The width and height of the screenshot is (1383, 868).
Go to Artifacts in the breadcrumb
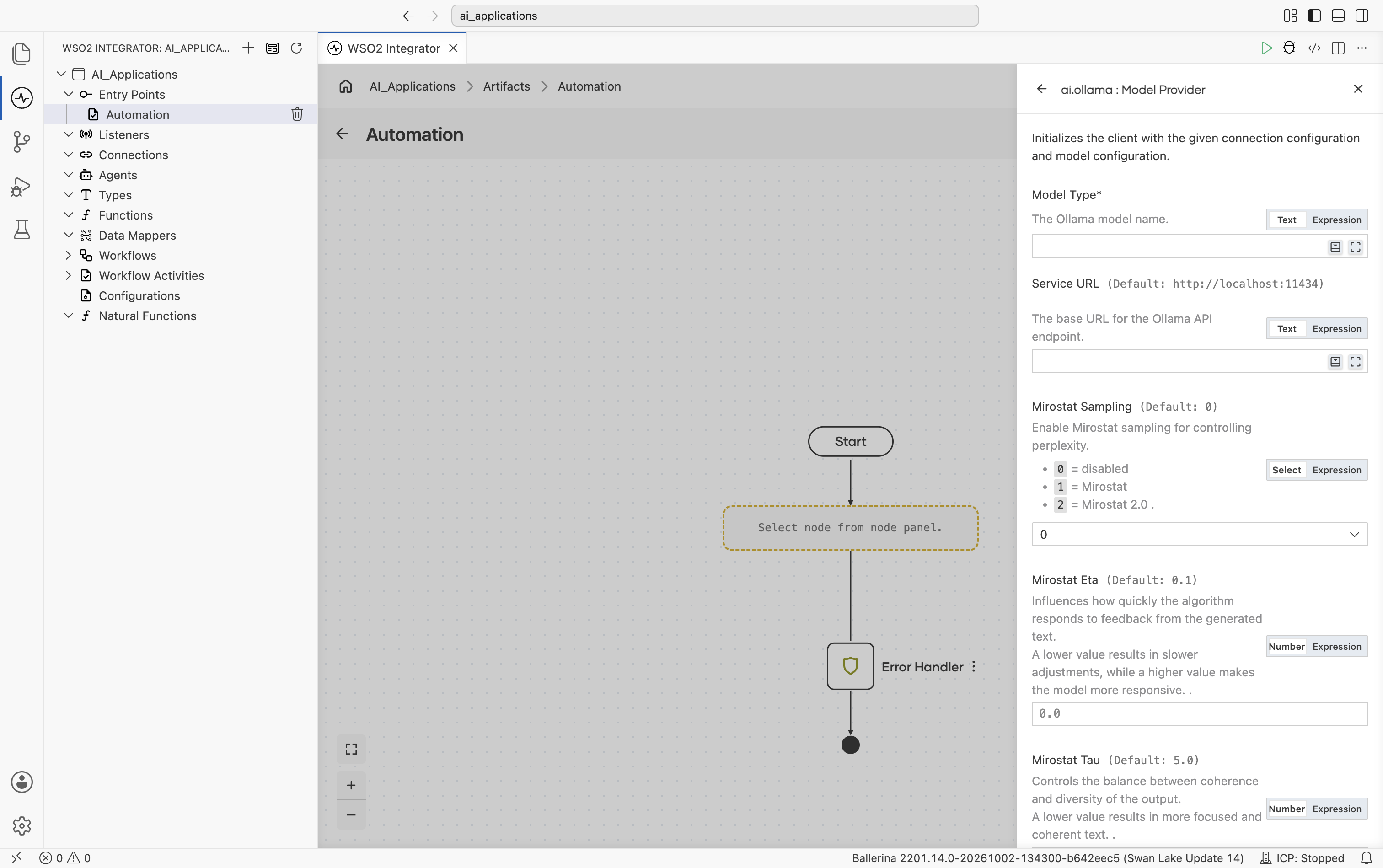[506, 86]
